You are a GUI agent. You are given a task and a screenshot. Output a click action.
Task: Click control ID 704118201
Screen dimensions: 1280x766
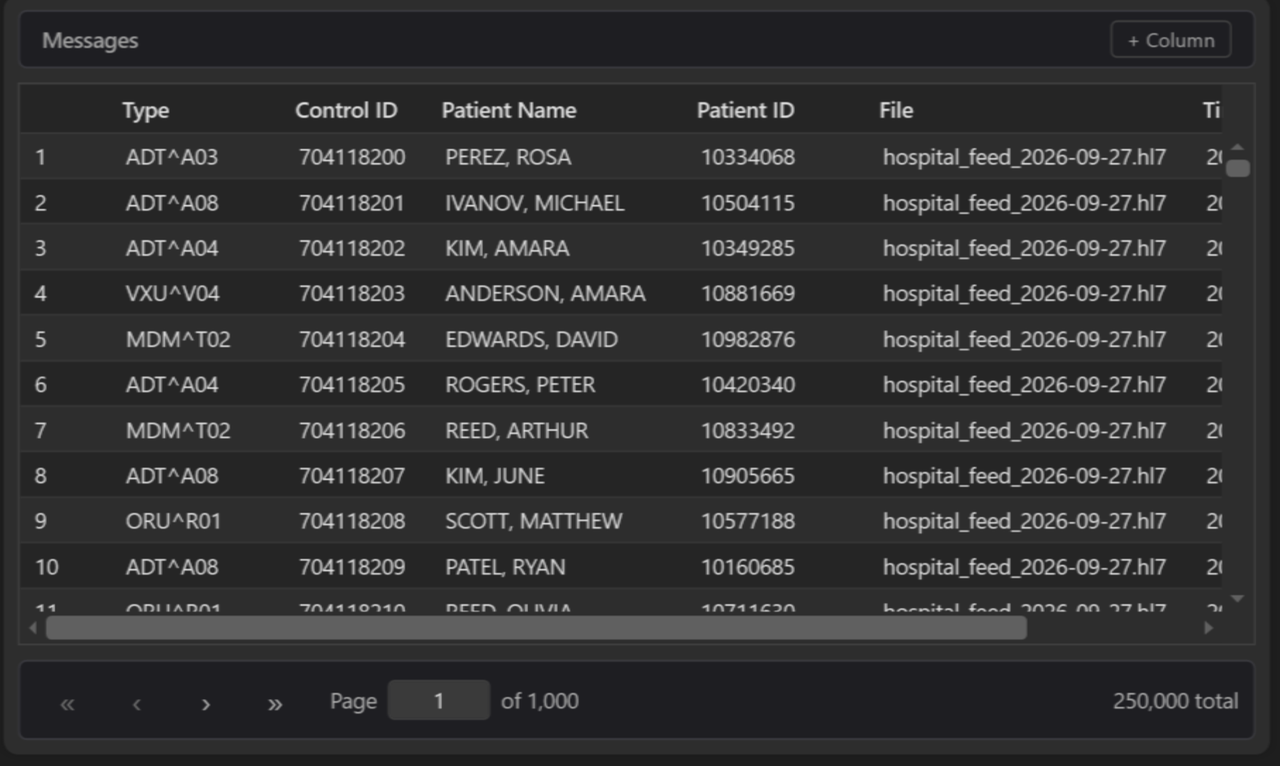click(352, 203)
